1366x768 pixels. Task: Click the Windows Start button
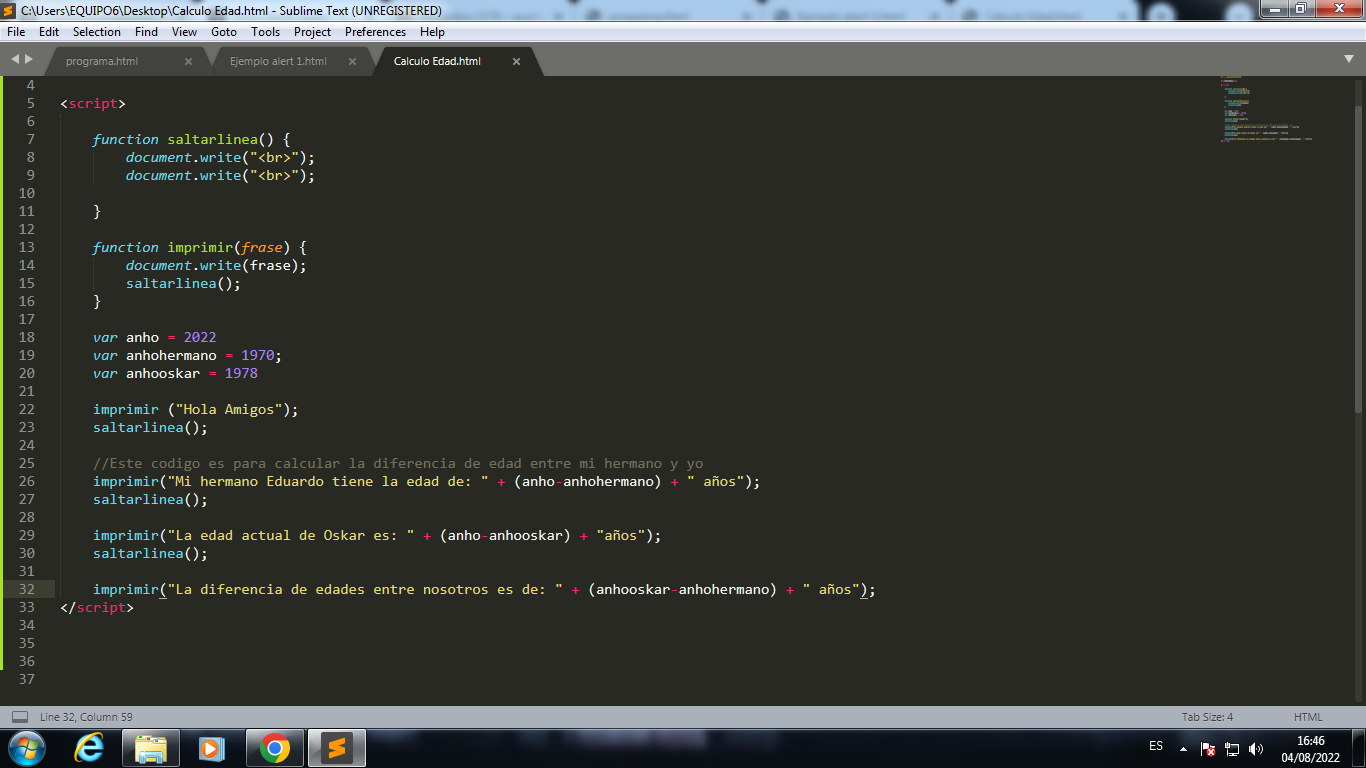click(x=26, y=748)
